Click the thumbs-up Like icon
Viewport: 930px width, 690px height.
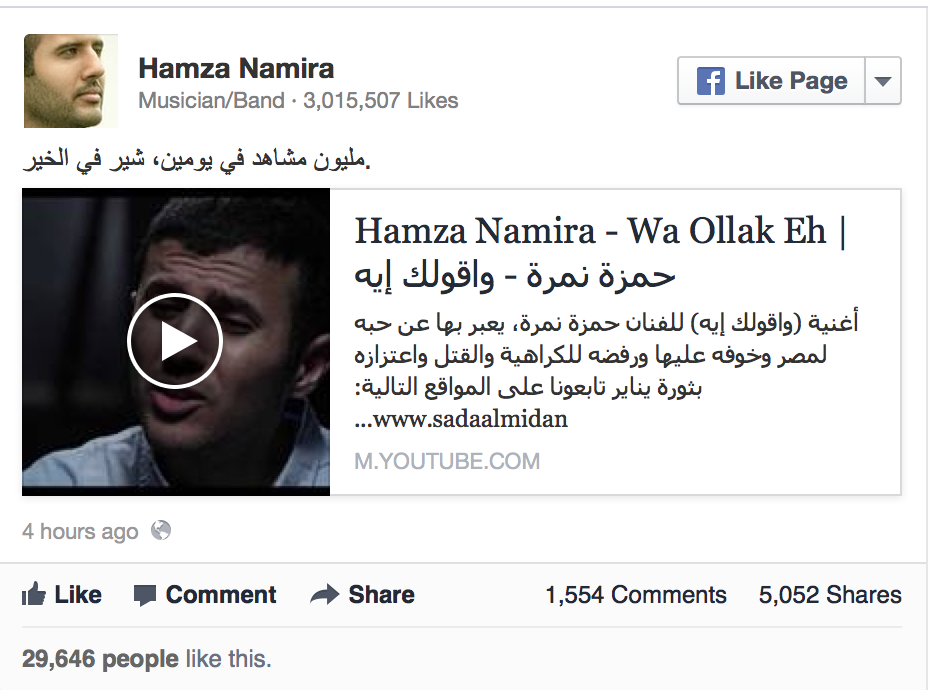34,594
